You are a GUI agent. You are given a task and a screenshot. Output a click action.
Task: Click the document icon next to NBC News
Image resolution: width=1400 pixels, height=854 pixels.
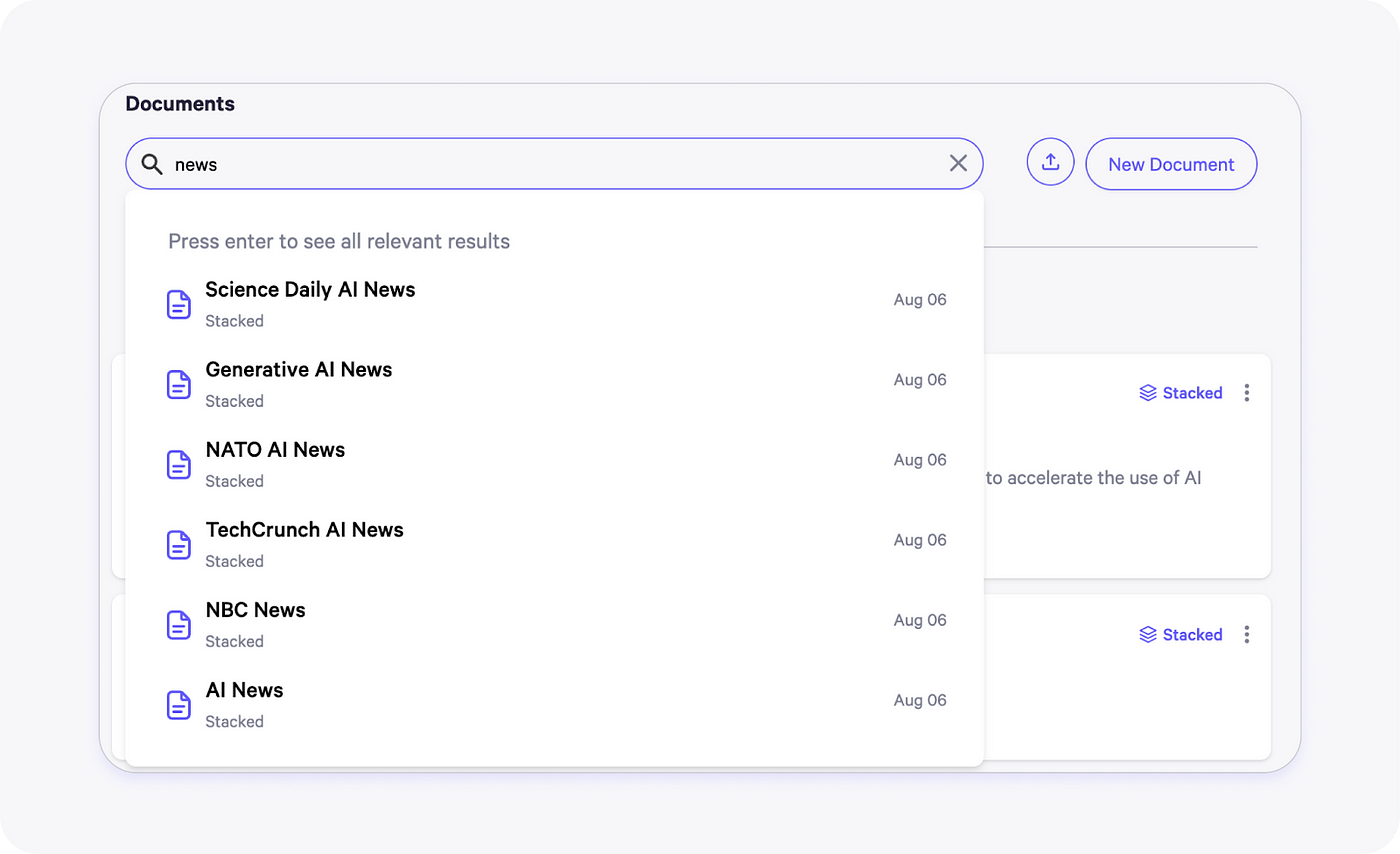178,624
